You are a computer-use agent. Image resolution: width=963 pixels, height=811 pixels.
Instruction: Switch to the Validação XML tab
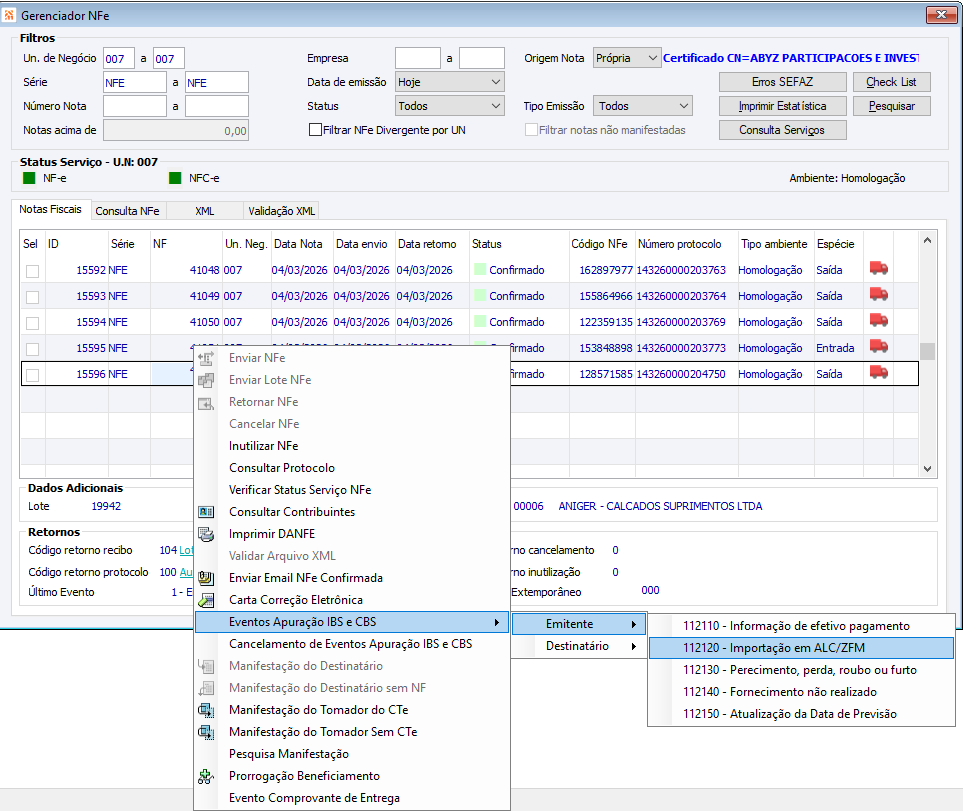(282, 211)
